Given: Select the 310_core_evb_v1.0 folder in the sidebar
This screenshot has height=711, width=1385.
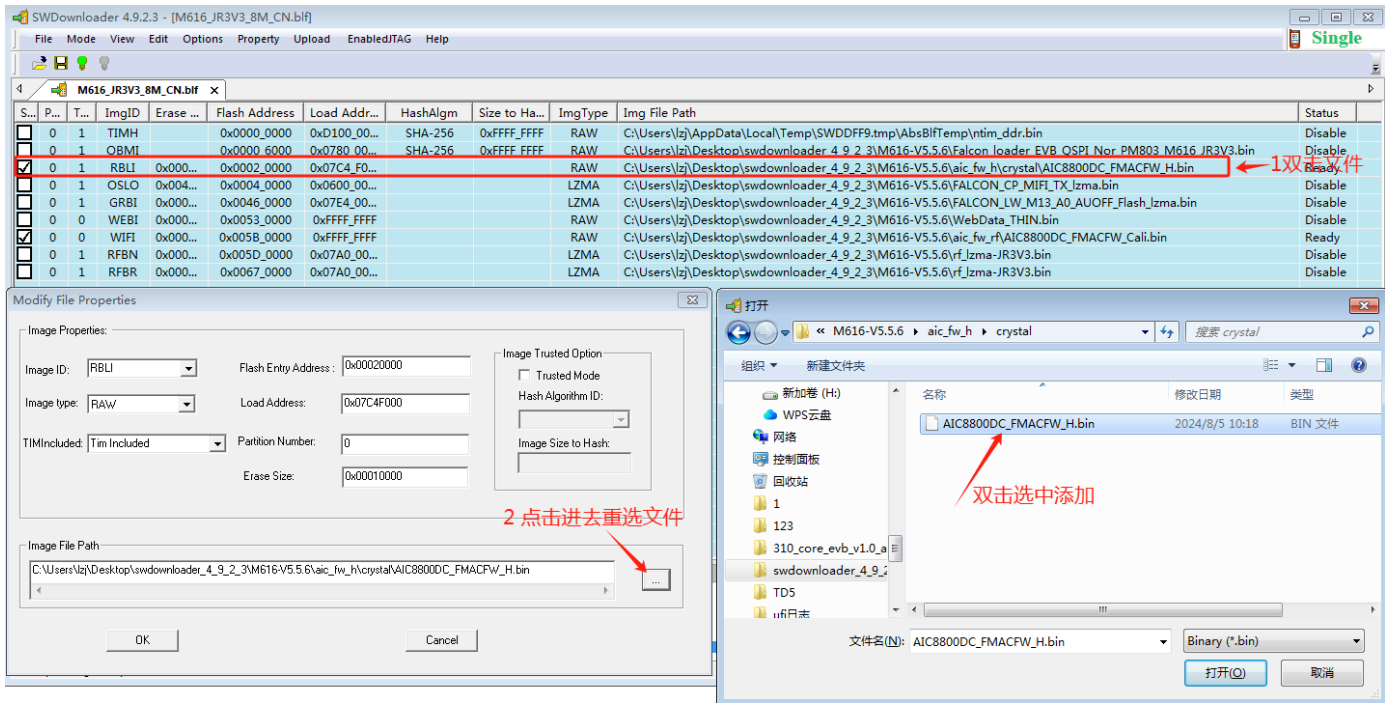Looking at the screenshot, I should pos(821,548).
